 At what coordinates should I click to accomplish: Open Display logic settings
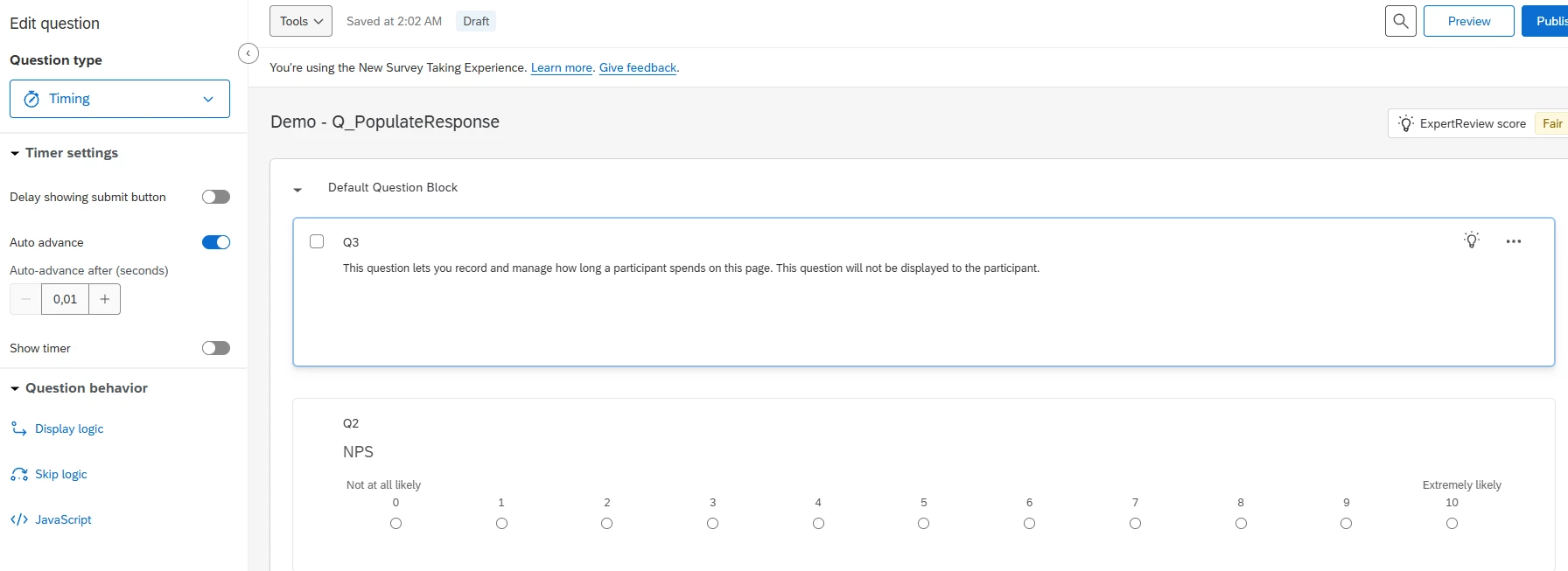coord(69,428)
